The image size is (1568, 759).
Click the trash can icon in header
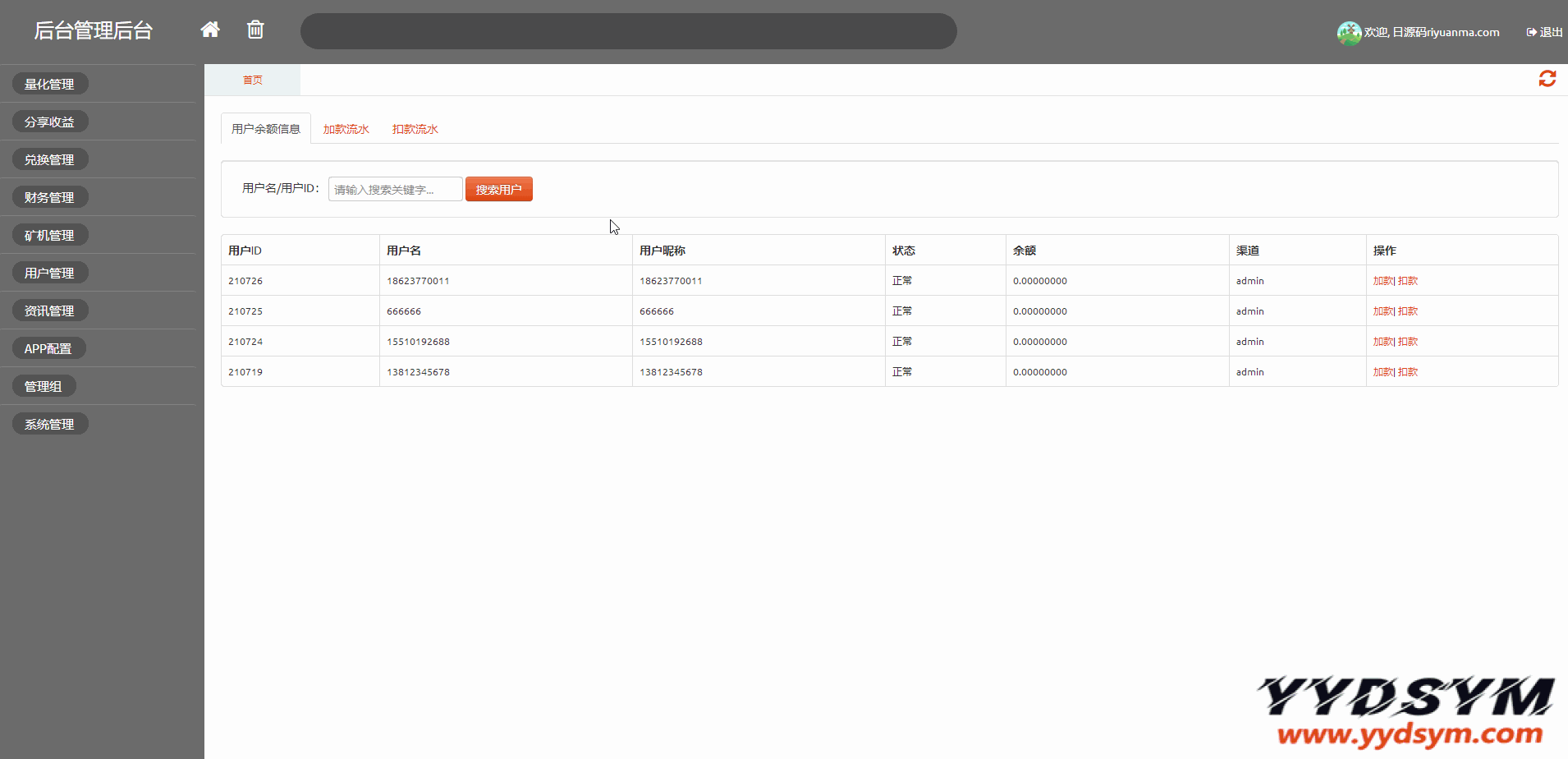click(255, 30)
